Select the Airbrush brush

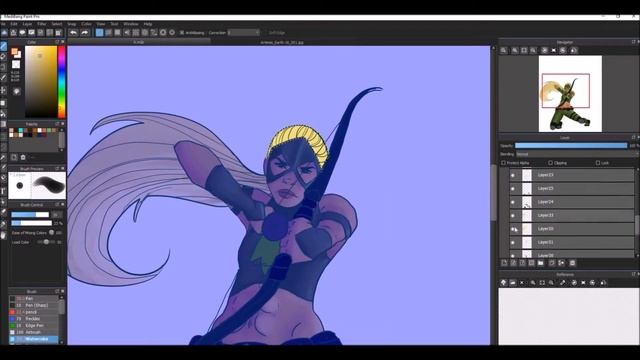click(33, 332)
